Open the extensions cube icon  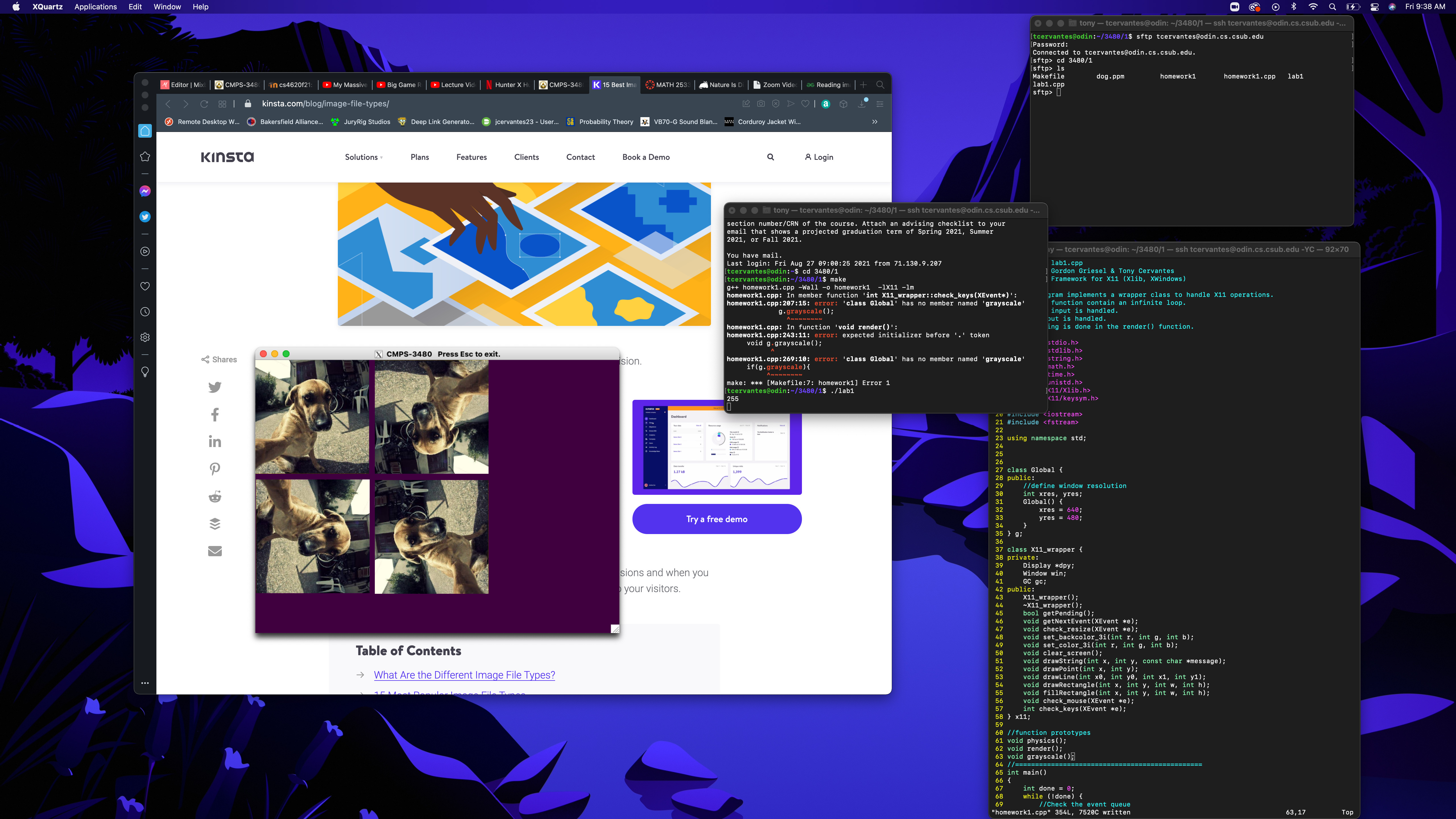click(843, 104)
